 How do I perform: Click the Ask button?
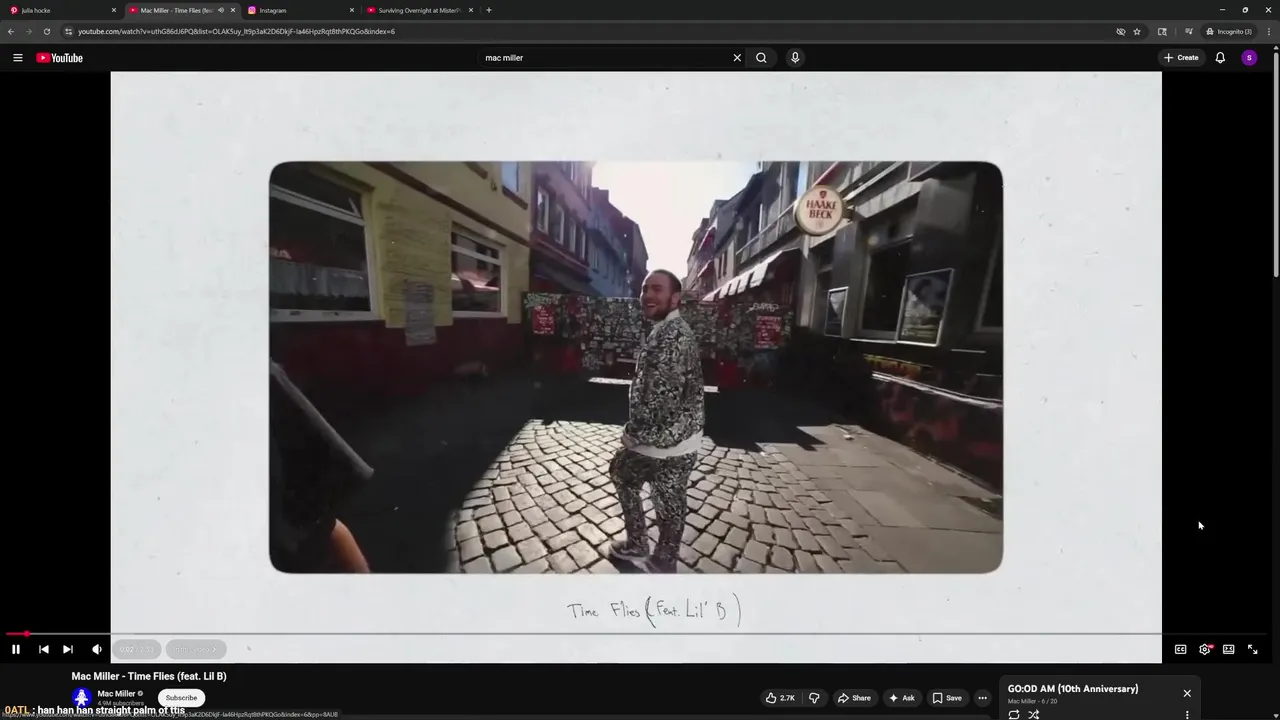point(901,698)
